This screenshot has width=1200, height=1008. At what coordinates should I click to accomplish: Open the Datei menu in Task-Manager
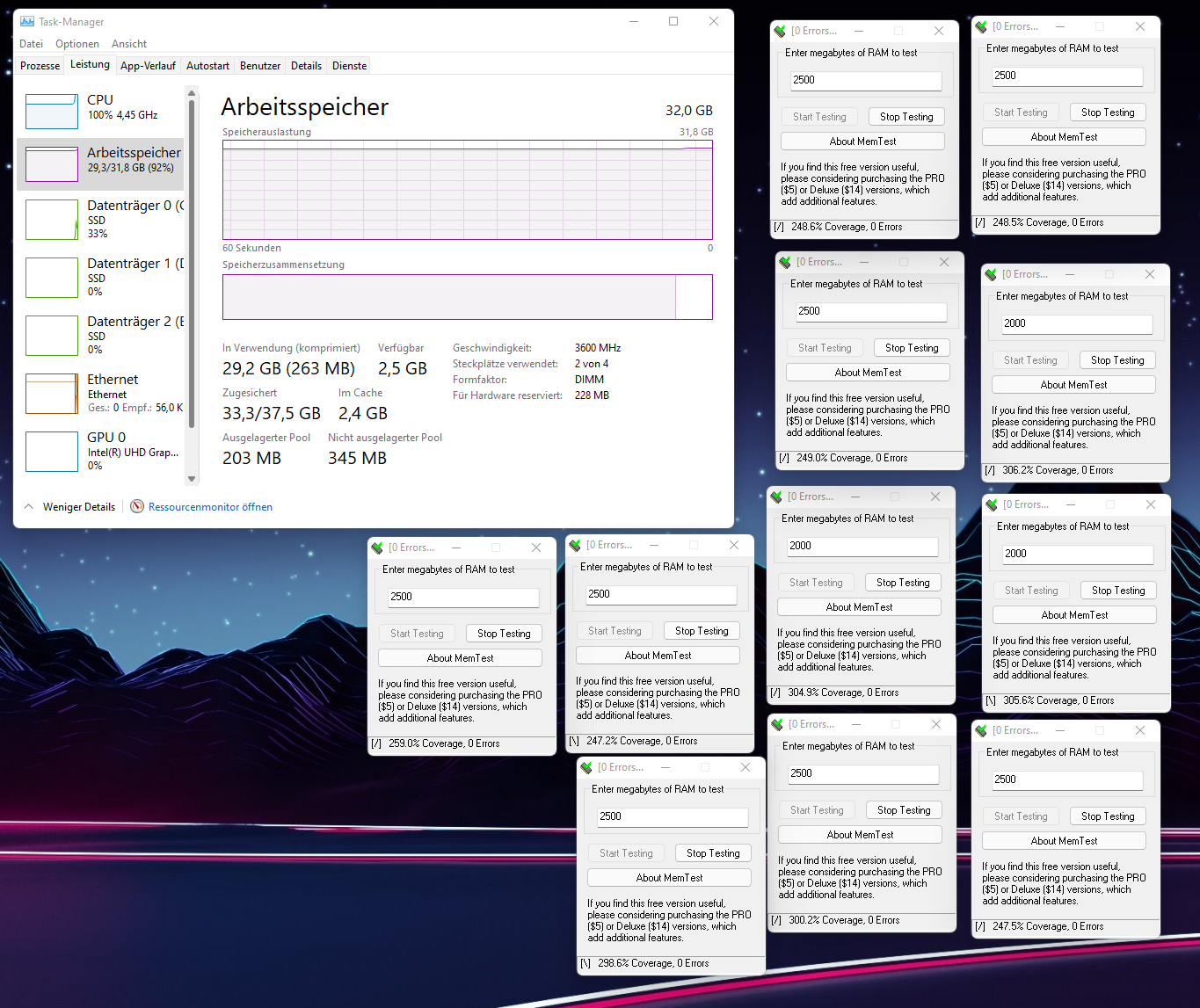tap(31, 44)
